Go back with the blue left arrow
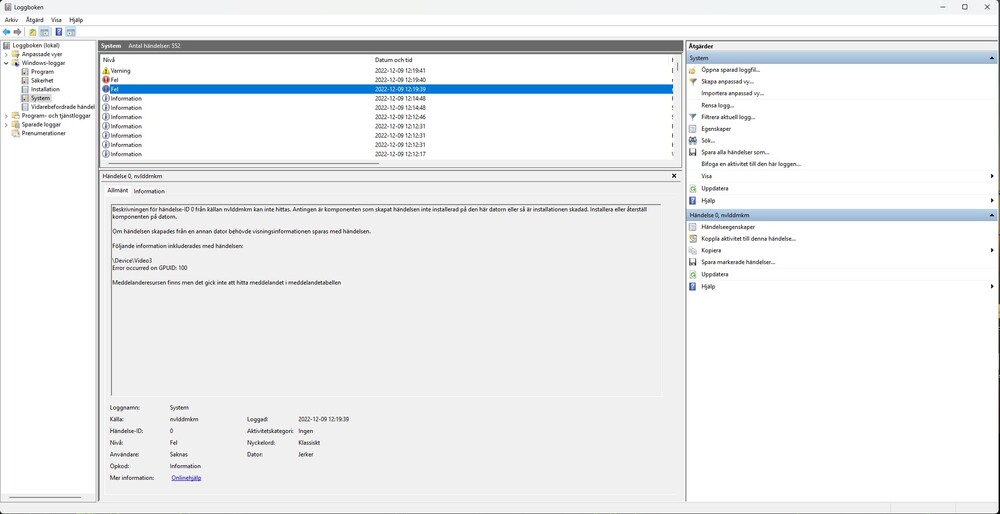 6,32
